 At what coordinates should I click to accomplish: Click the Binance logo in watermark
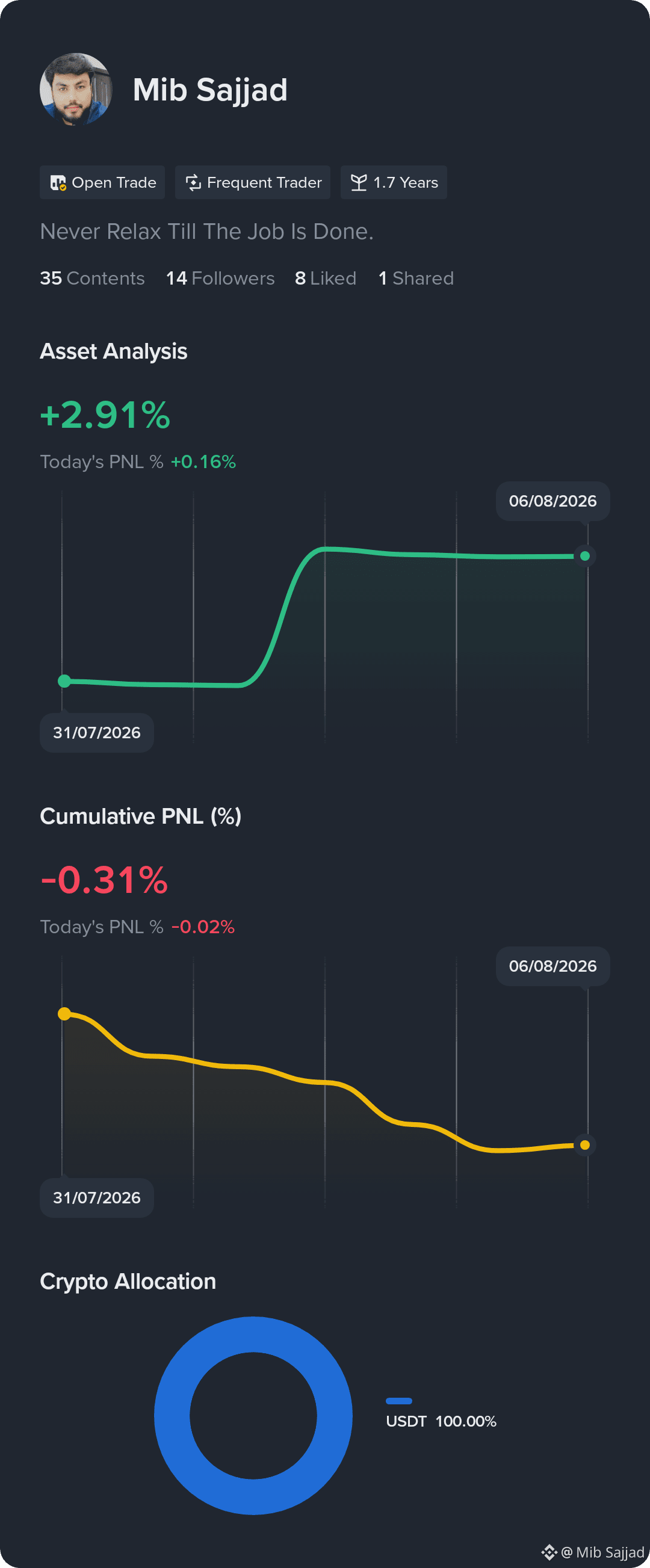(x=549, y=1552)
